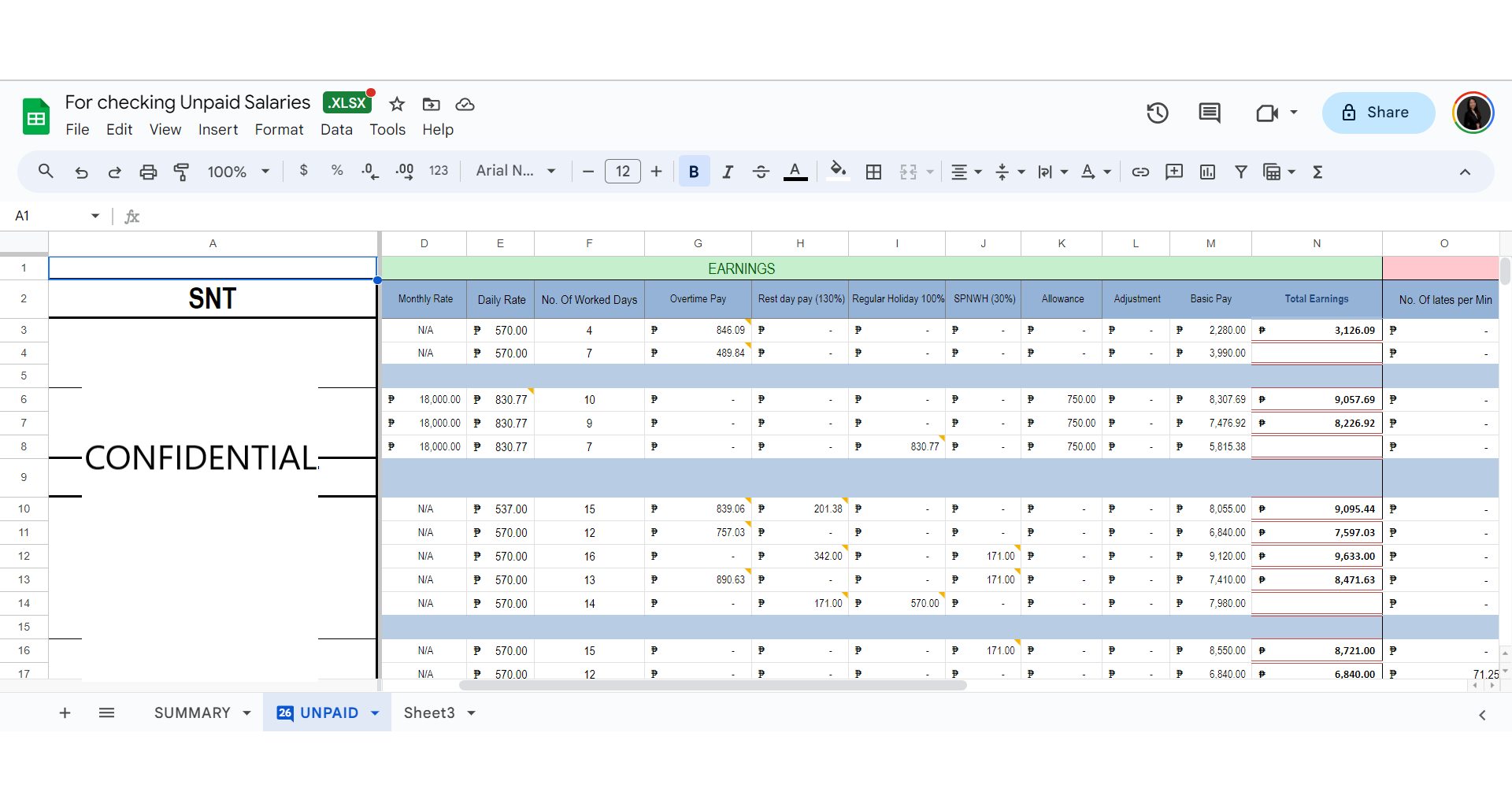Open Google Sheets home logo
Image resolution: width=1512 pixels, height=803 pixels.
click(x=36, y=117)
